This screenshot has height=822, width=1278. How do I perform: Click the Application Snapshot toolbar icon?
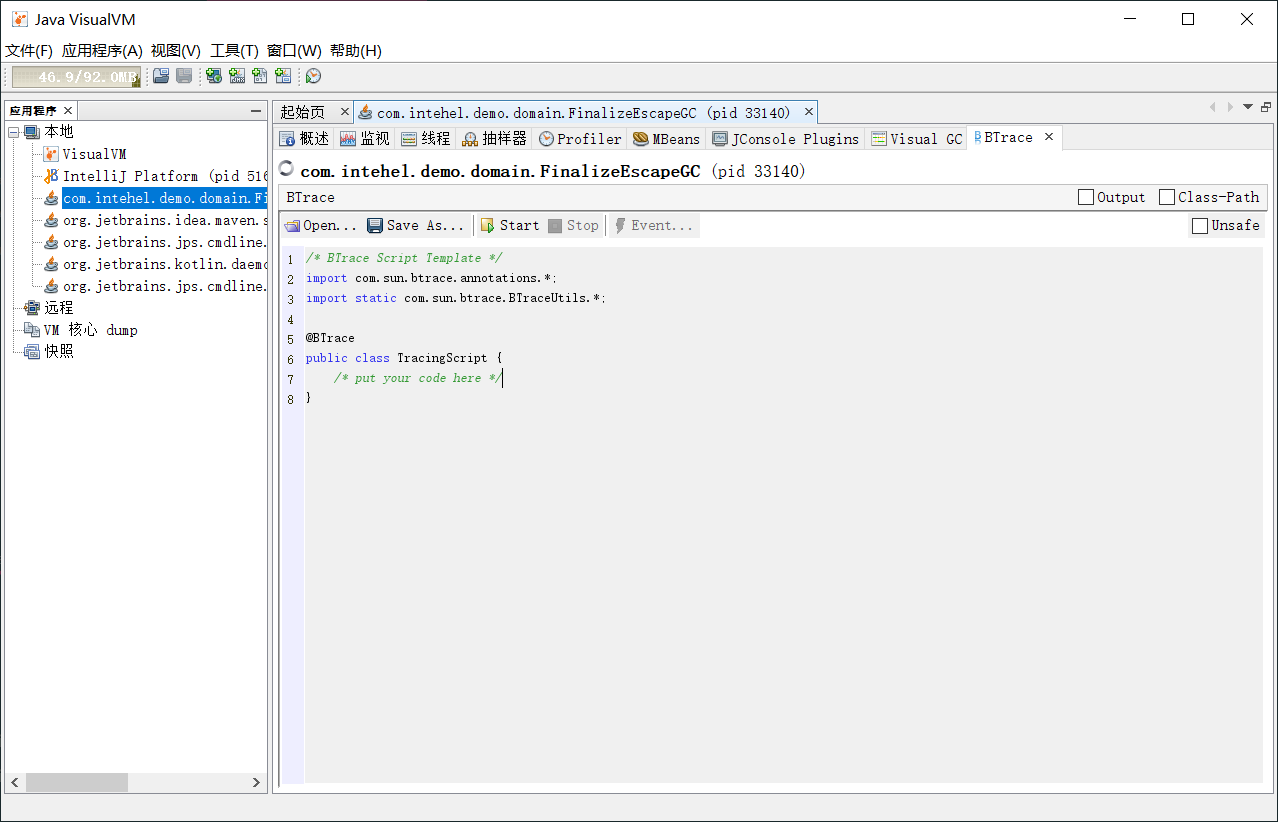click(283, 76)
